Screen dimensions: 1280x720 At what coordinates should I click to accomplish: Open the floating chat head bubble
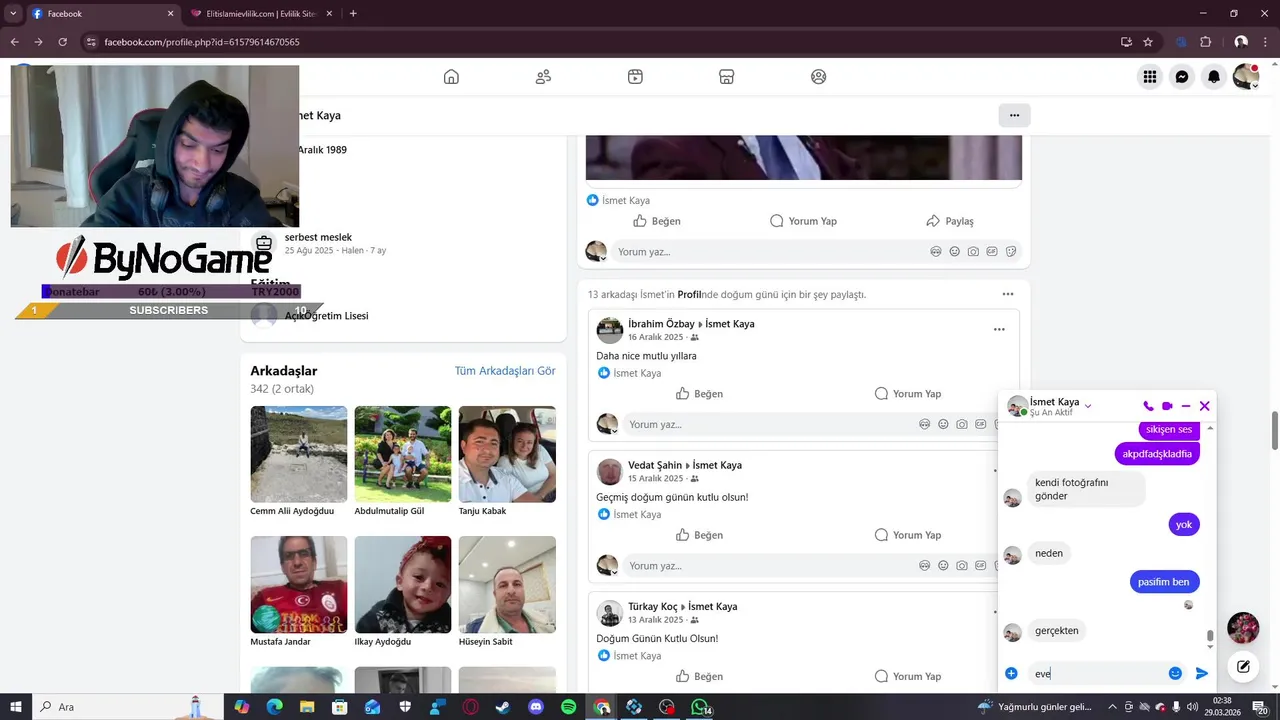coord(1243,628)
